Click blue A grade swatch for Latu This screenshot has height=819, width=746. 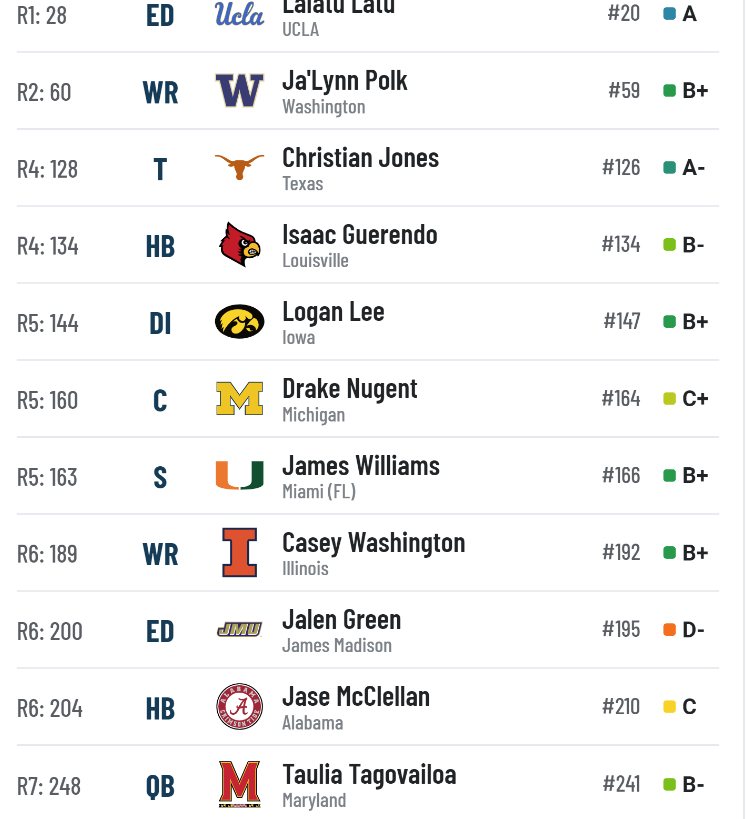tap(670, 14)
